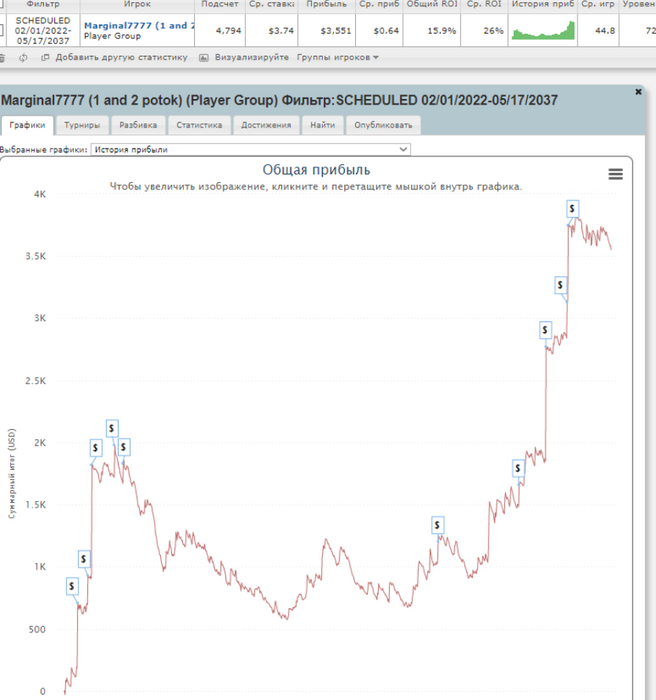Image resolution: width=656 pixels, height=700 pixels.
Task: Open the chart hamburger menu
Action: coord(615,174)
